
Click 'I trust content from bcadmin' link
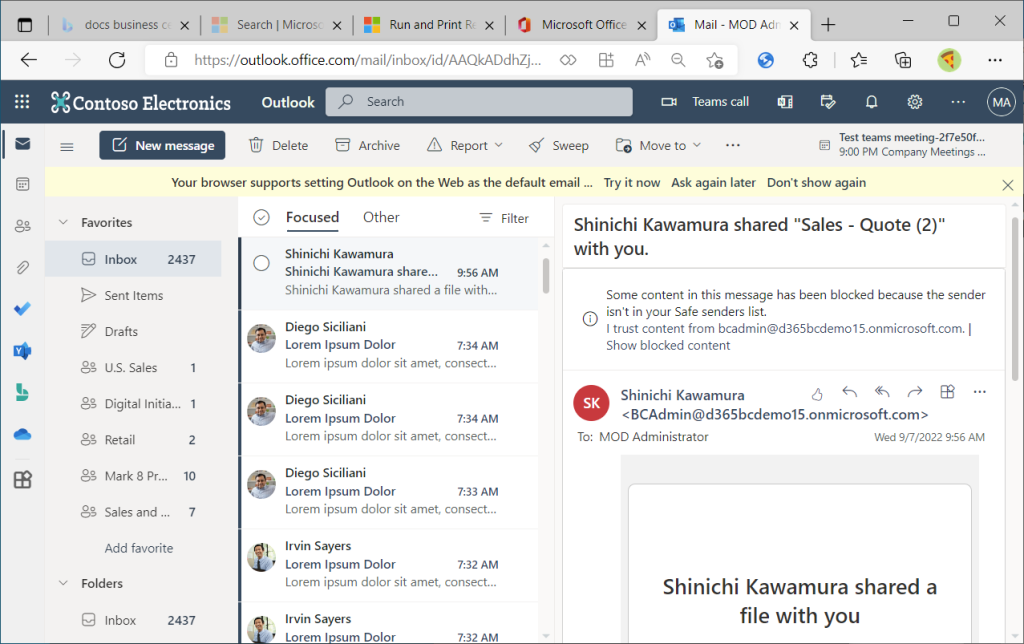tap(785, 329)
